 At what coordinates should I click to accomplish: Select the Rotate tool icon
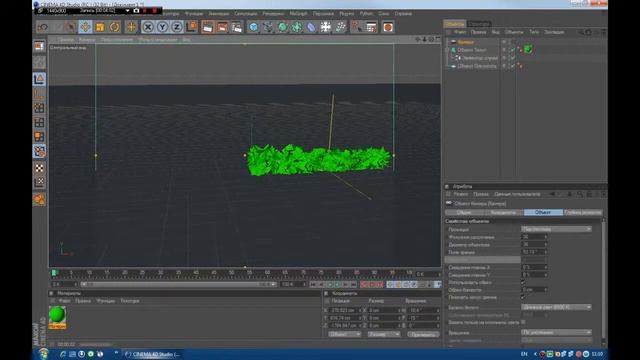point(115,27)
